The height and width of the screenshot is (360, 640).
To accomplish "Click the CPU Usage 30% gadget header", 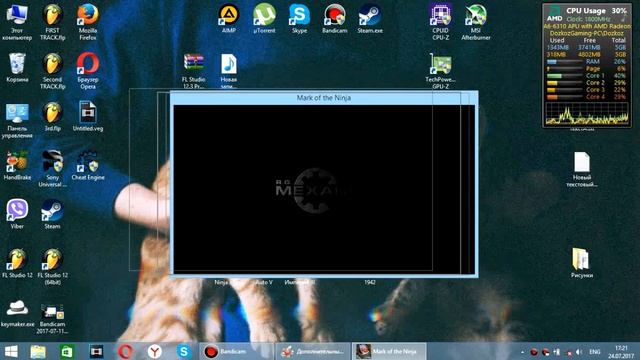I will click(596, 11).
